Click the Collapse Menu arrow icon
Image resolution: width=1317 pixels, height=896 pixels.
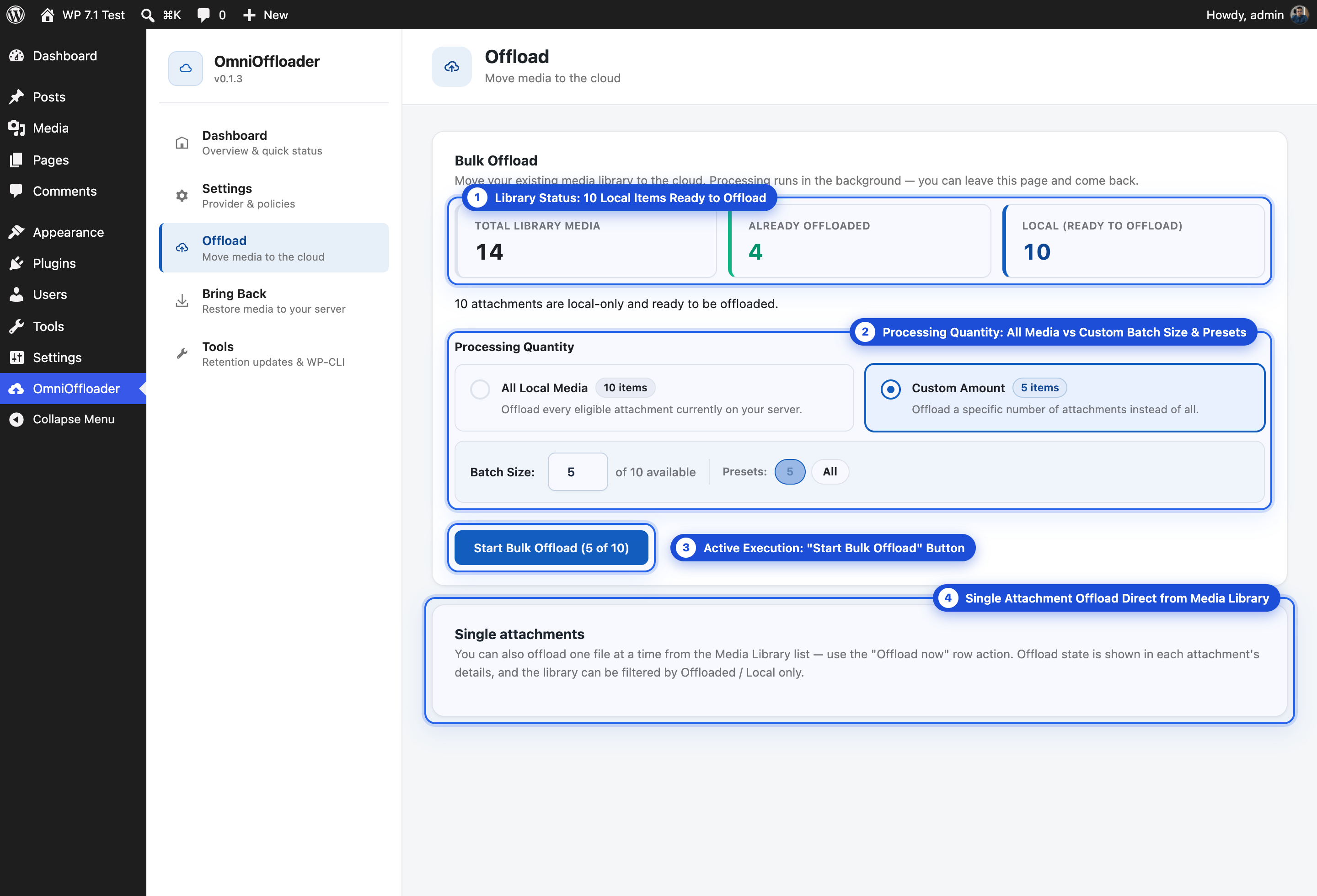16,419
